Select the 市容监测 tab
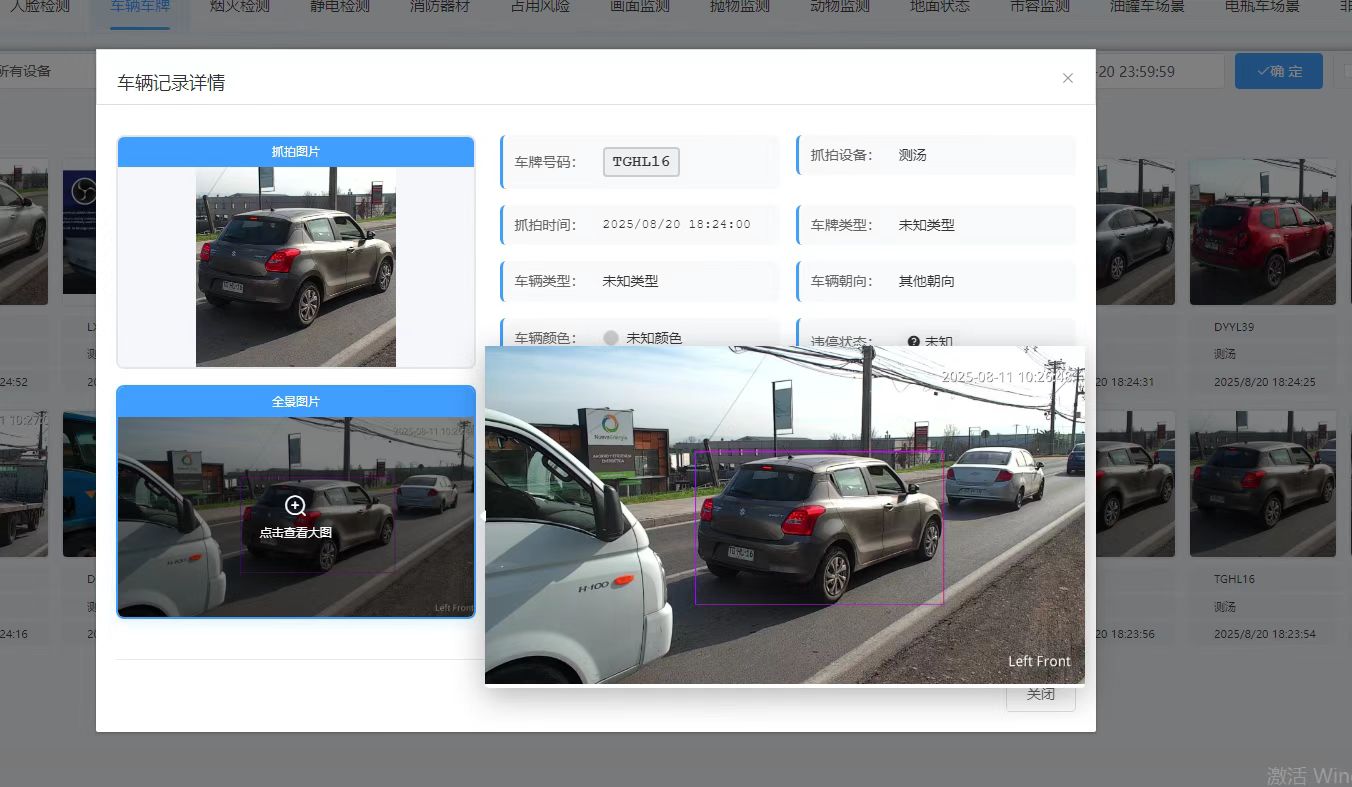The height and width of the screenshot is (787, 1352). [x=1040, y=6]
